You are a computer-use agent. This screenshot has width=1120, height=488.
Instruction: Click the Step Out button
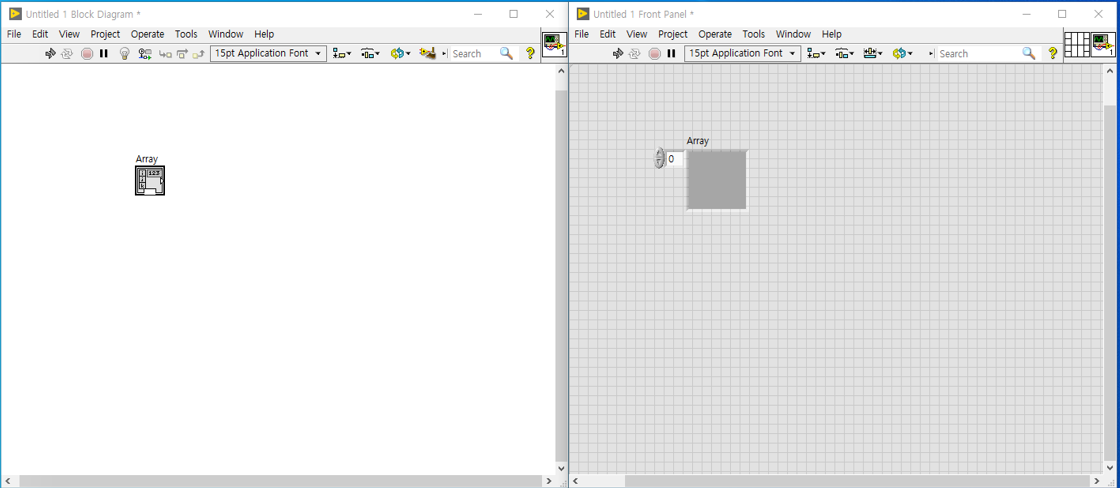pos(199,54)
